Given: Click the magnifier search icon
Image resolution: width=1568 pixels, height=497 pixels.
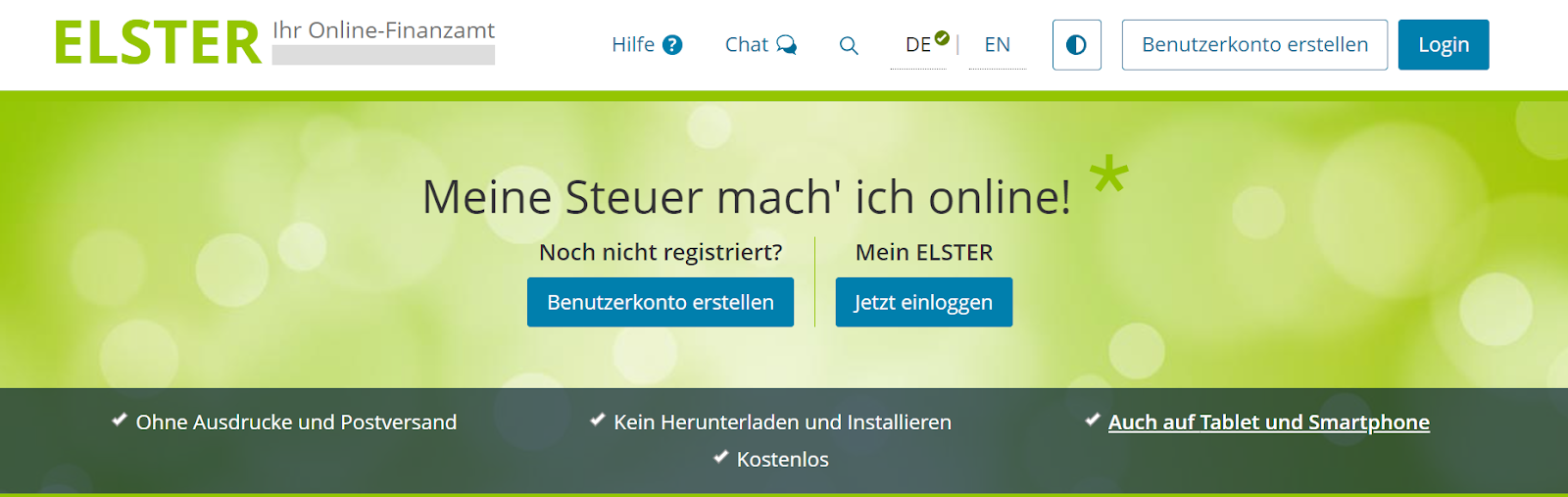Looking at the screenshot, I should 849,45.
